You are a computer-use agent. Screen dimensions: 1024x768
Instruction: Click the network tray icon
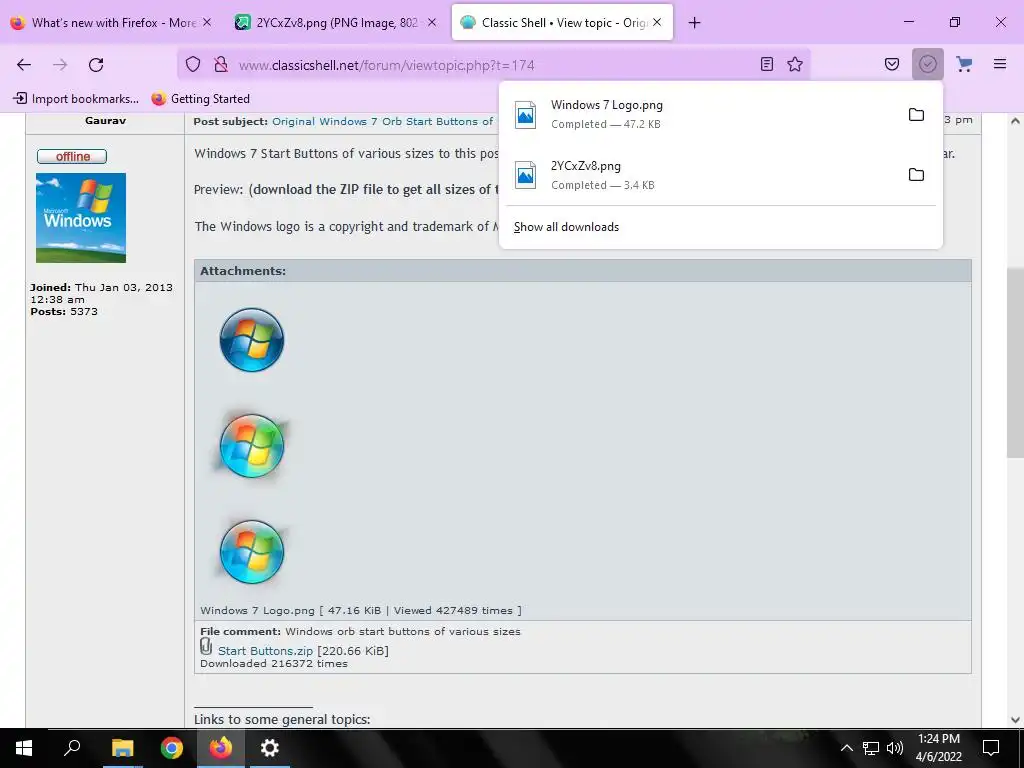[x=871, y=748]
